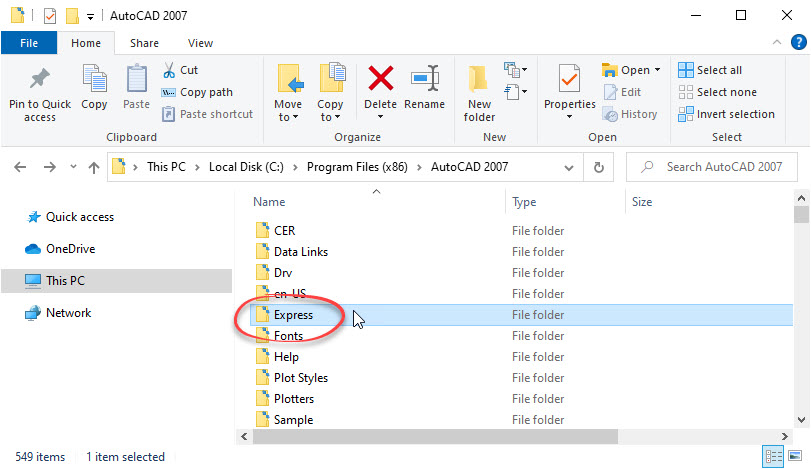The width and height of the screenshot is (811, 469).
Task: Create a New folder from ribbon
Action: [479, 94]
